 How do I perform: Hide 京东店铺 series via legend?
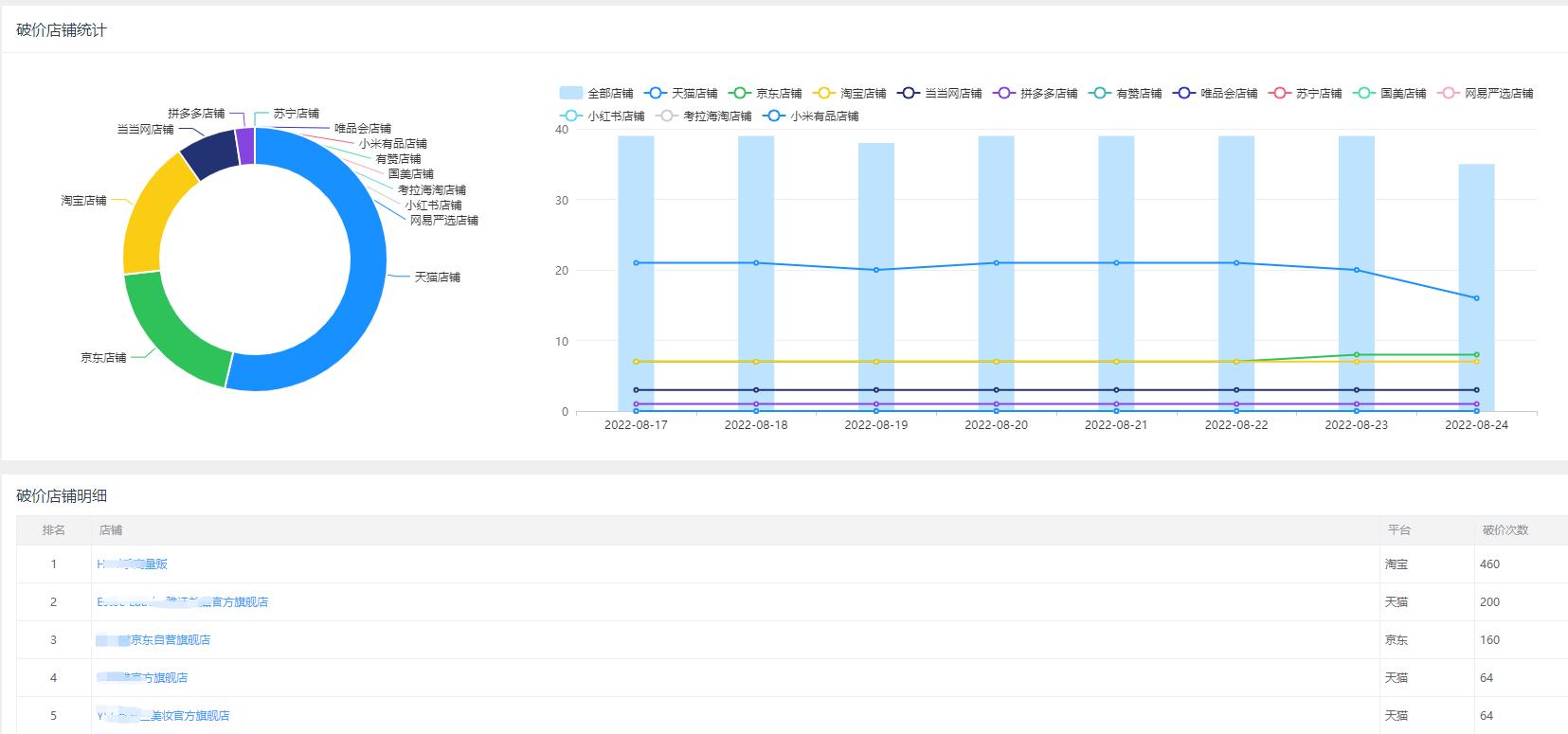(766, 93)
